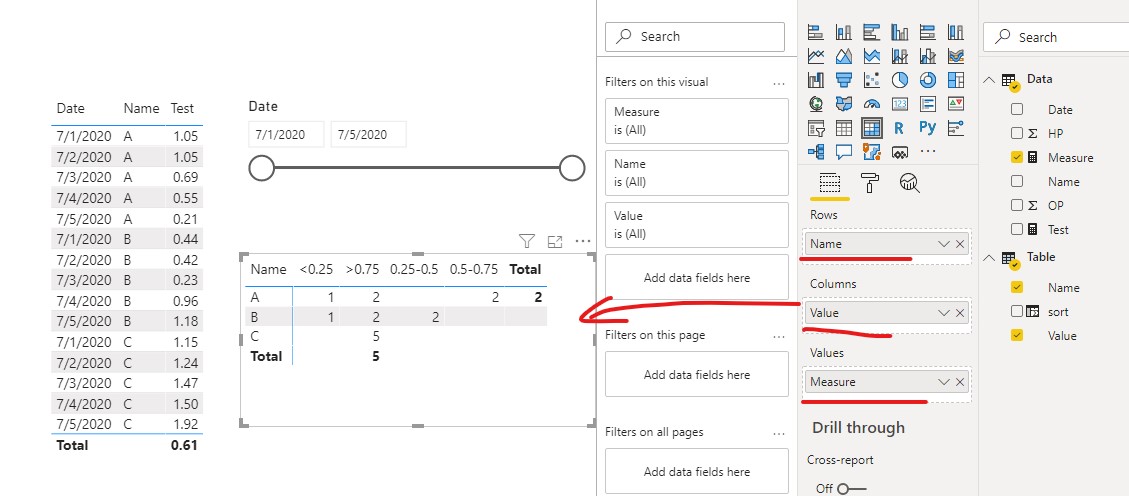Select the area chart visual
Image resolution: width=1129 pixels, height=496 pixels.
pyautogui.click(x=843, y=55)
